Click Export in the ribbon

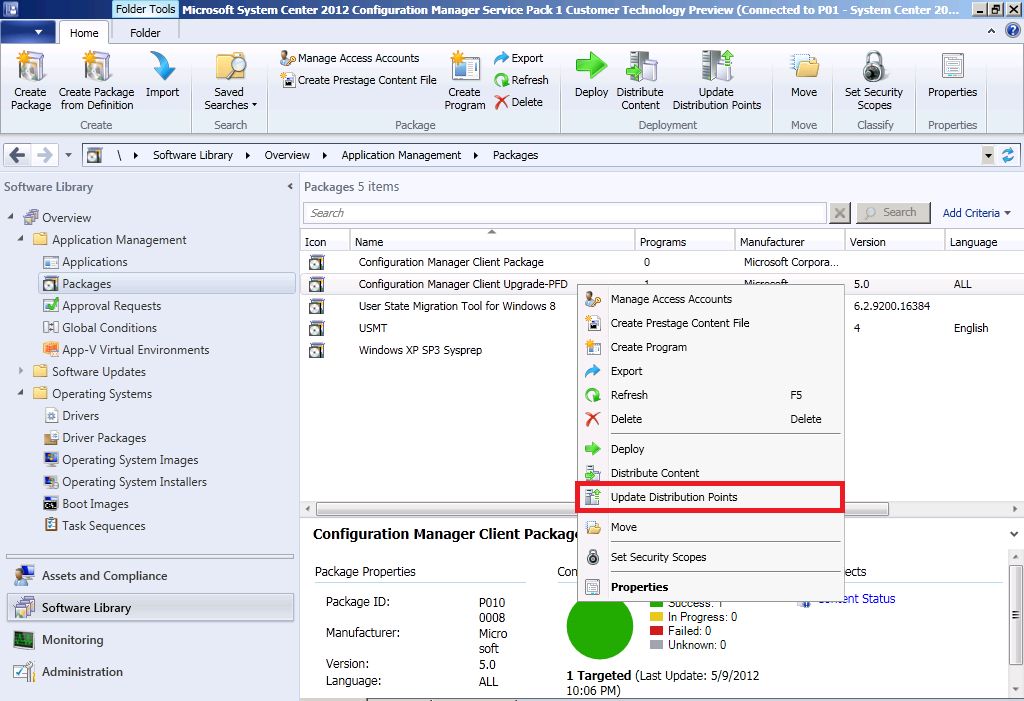point(519,58)
